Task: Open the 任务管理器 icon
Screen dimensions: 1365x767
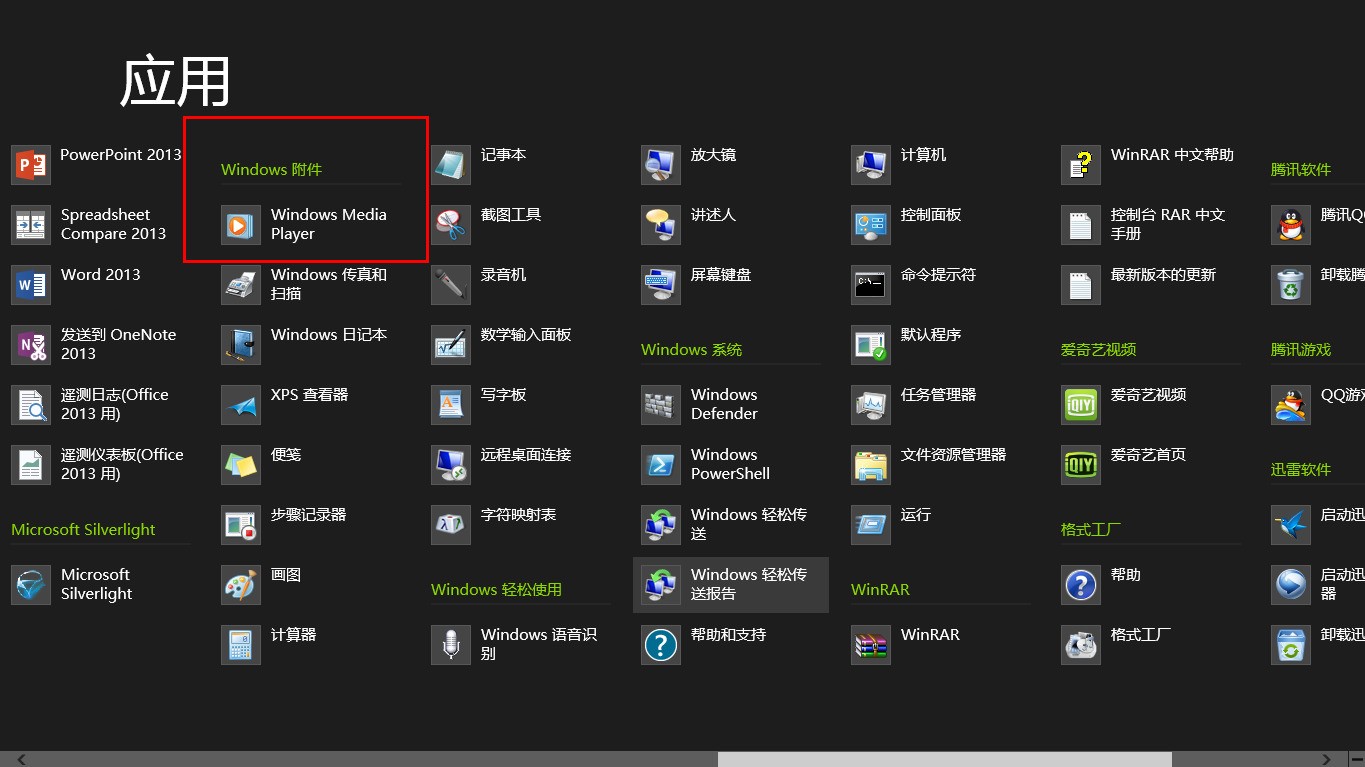Action: [871, 405]
